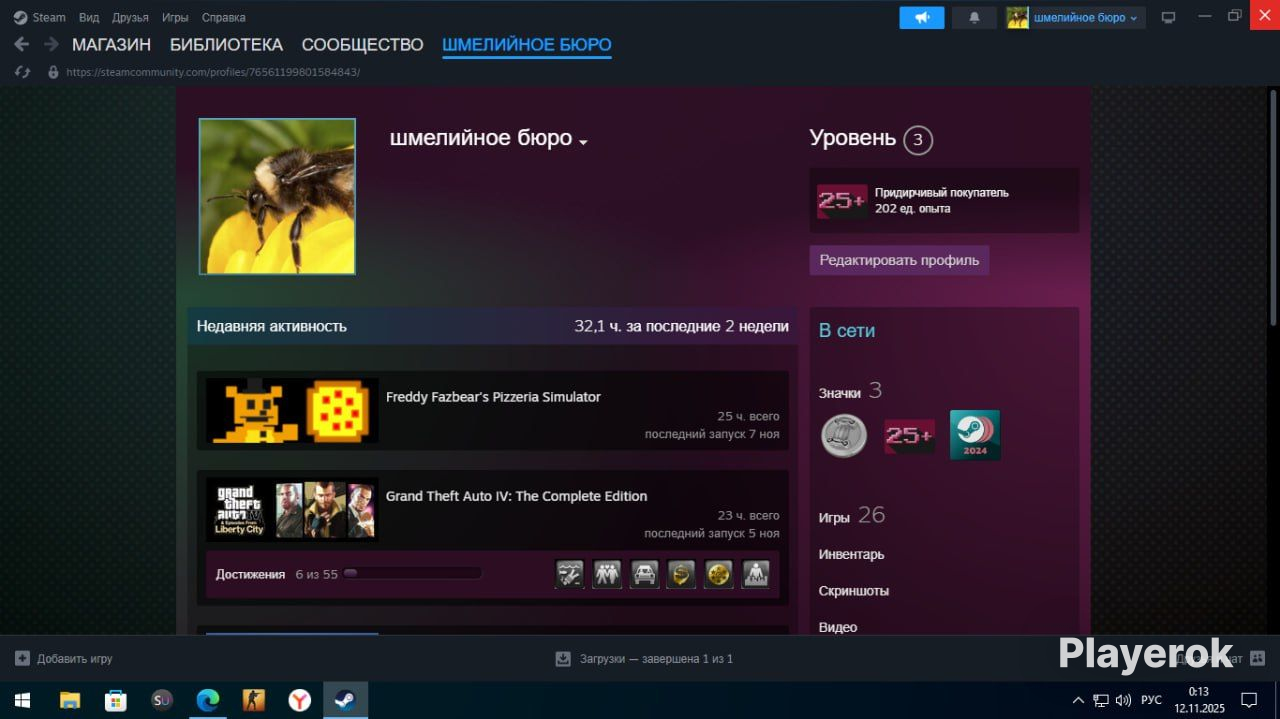Open Windows notification center icon
Image resolution: width=1280 pixels, height=719 pixels.
(x=1249, y=700)
